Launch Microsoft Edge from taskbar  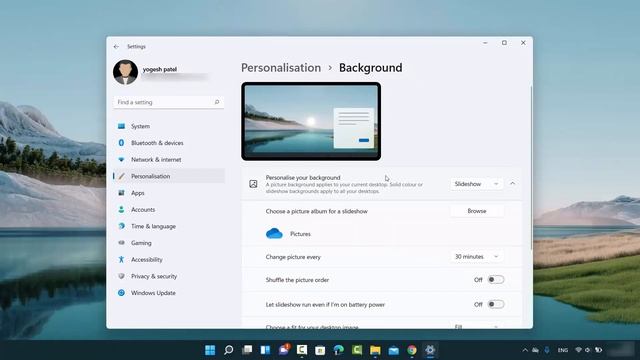click(338, 350)
